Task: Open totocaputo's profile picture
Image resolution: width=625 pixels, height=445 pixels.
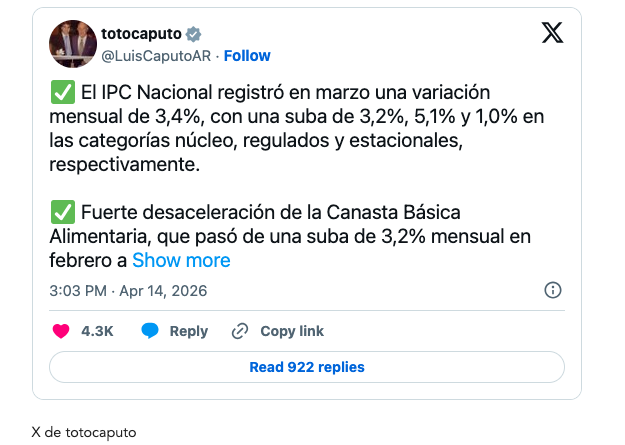Action: coord(70,43)
